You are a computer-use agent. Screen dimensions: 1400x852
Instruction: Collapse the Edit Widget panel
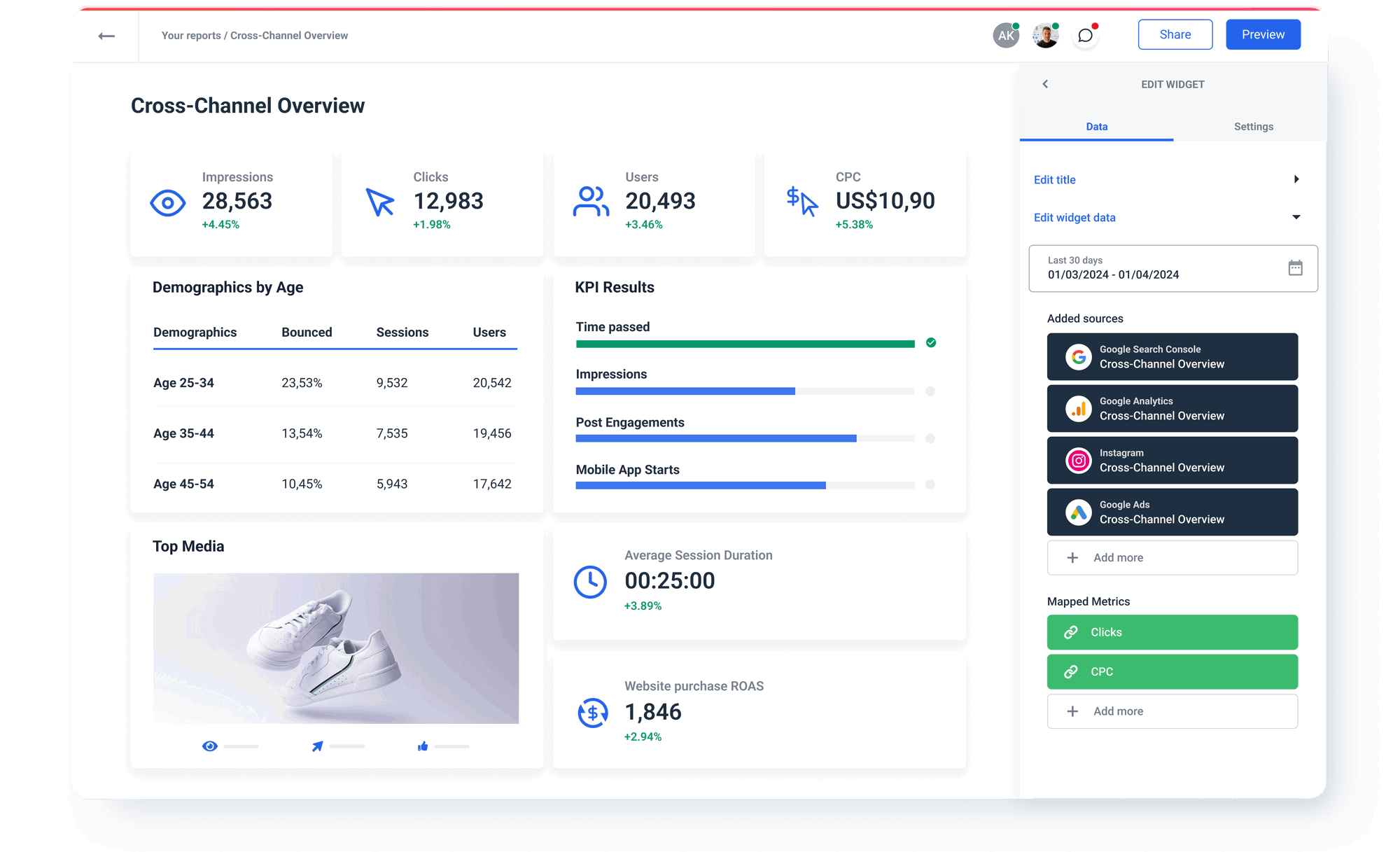[x=1045, y=84]
